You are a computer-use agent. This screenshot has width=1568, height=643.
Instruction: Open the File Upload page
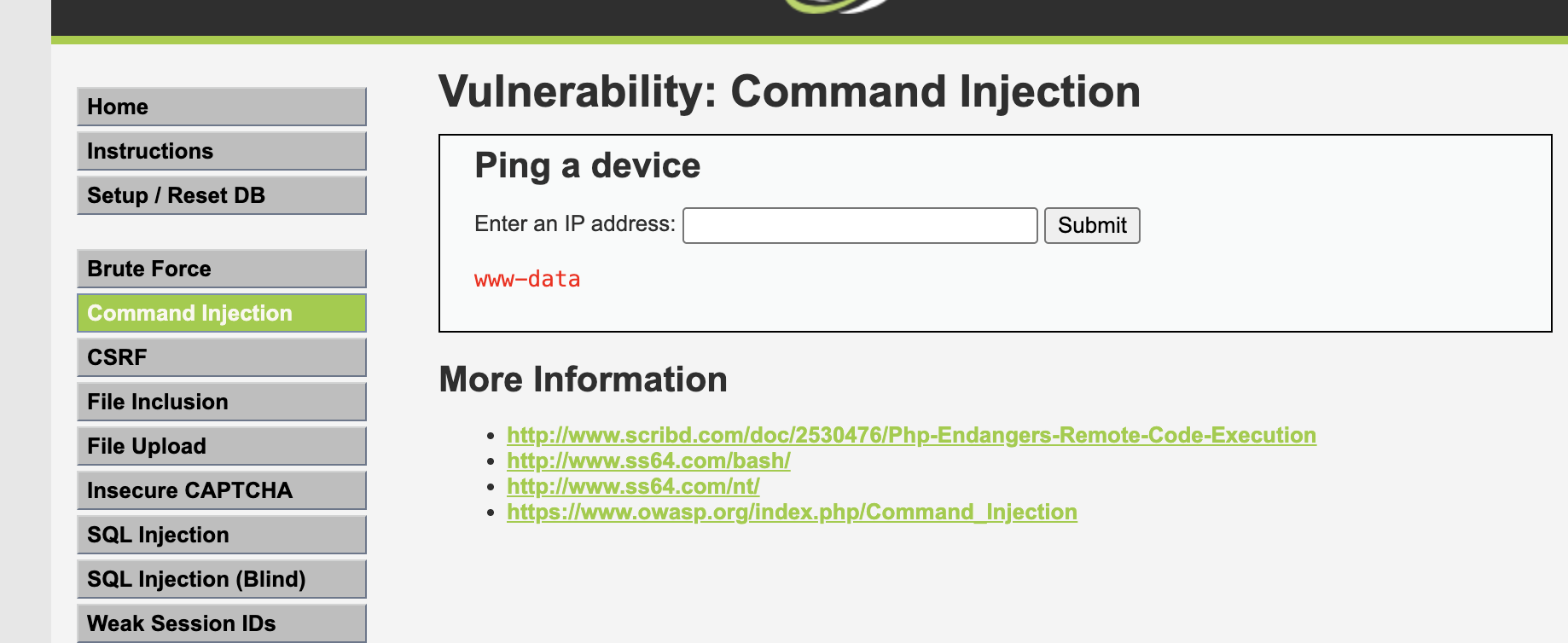click(x=222, y=446)
